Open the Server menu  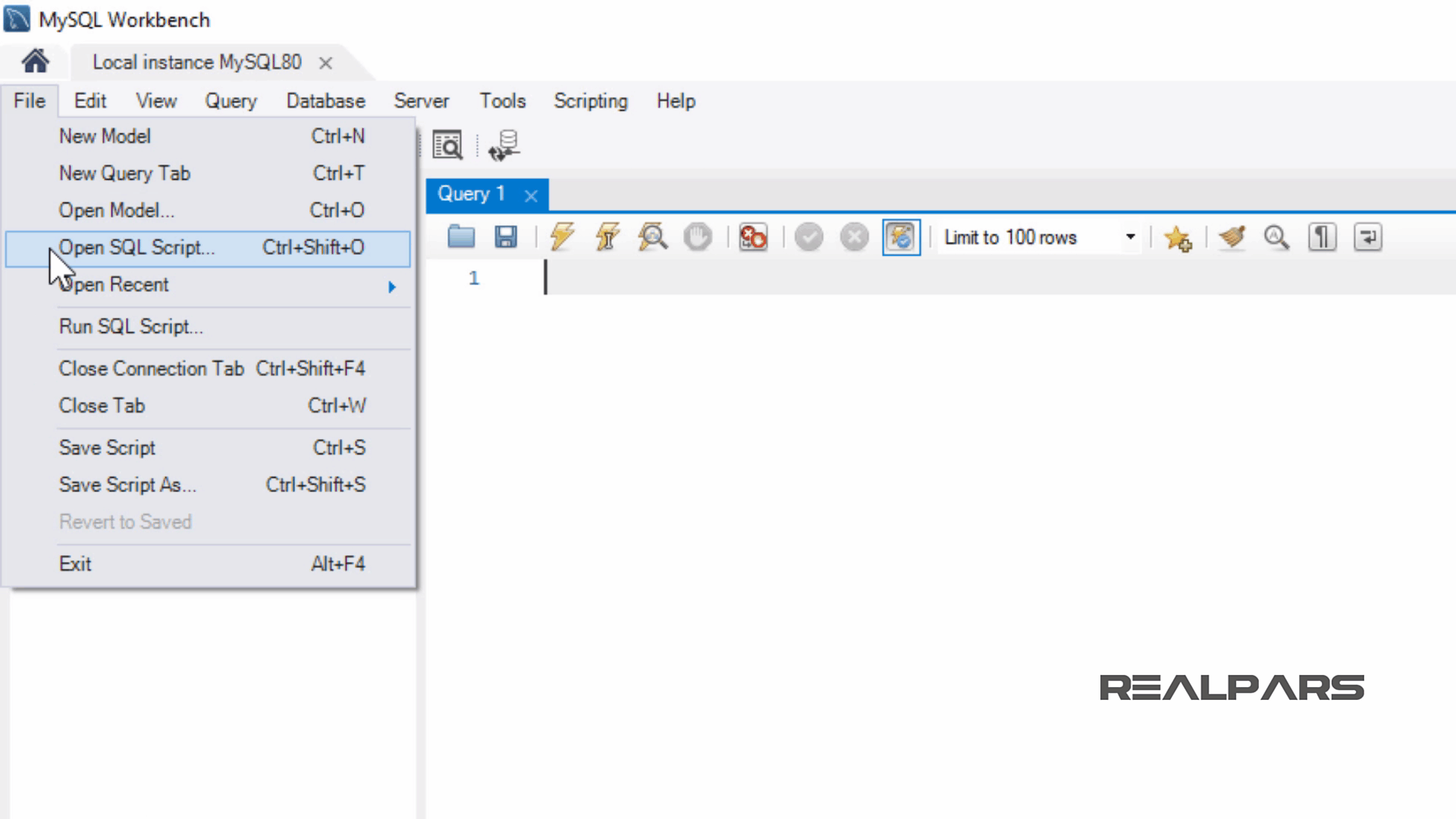pyautogui.click(x=421, y=101)
